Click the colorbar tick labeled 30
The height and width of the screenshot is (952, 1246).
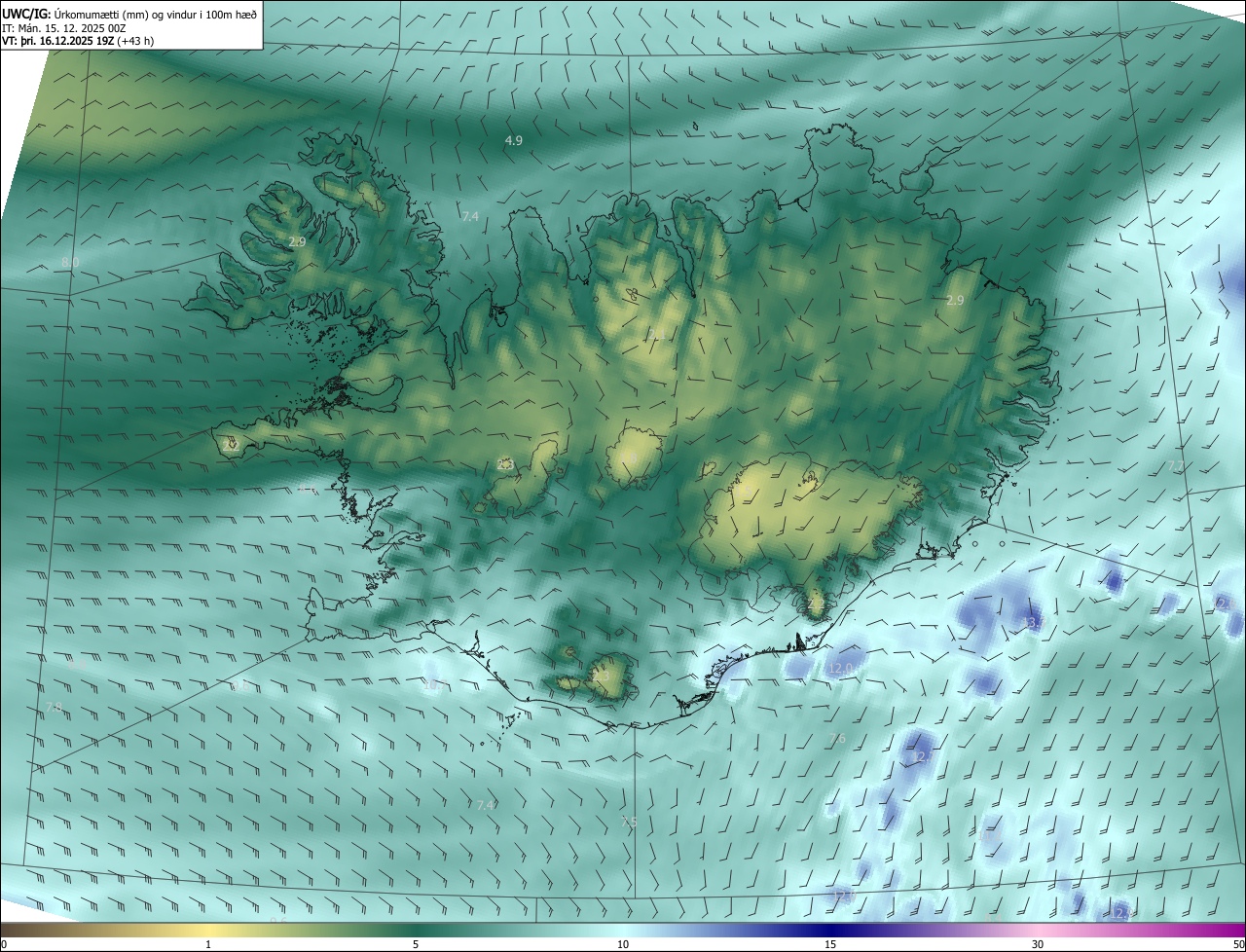coord(1038,944)
